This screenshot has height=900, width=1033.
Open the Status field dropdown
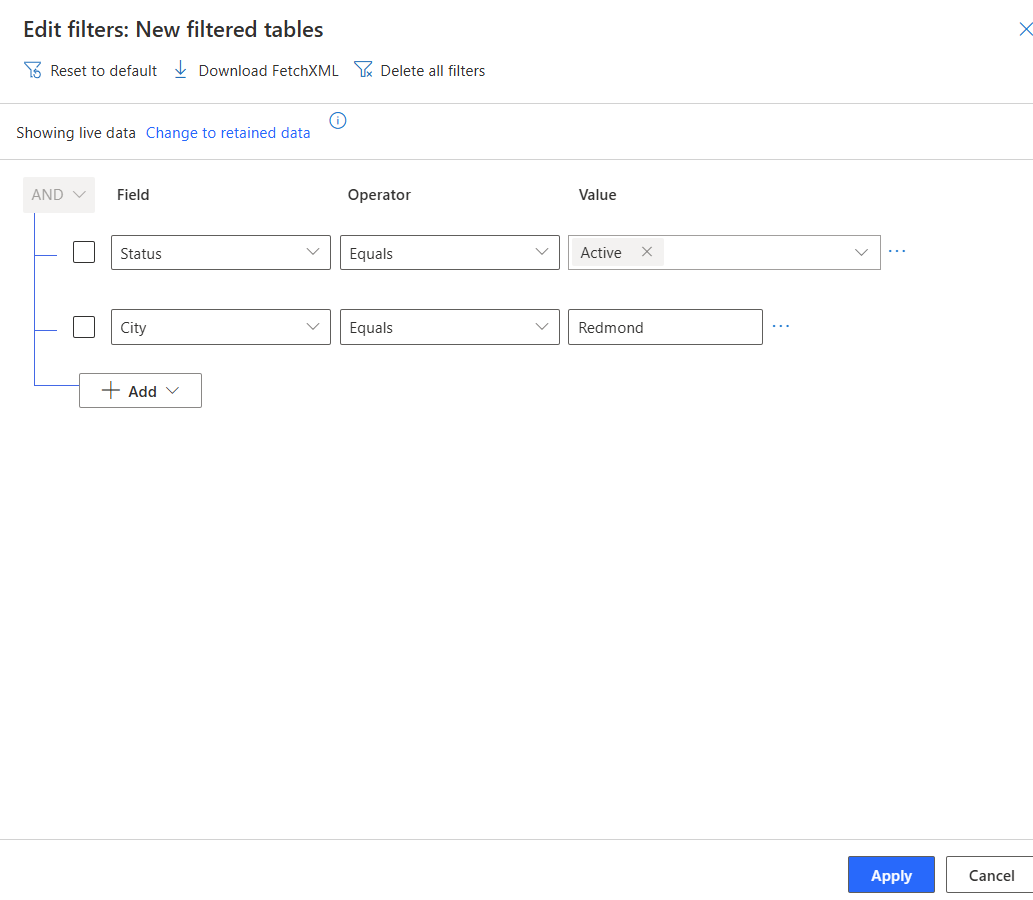(x=221, y=252)
